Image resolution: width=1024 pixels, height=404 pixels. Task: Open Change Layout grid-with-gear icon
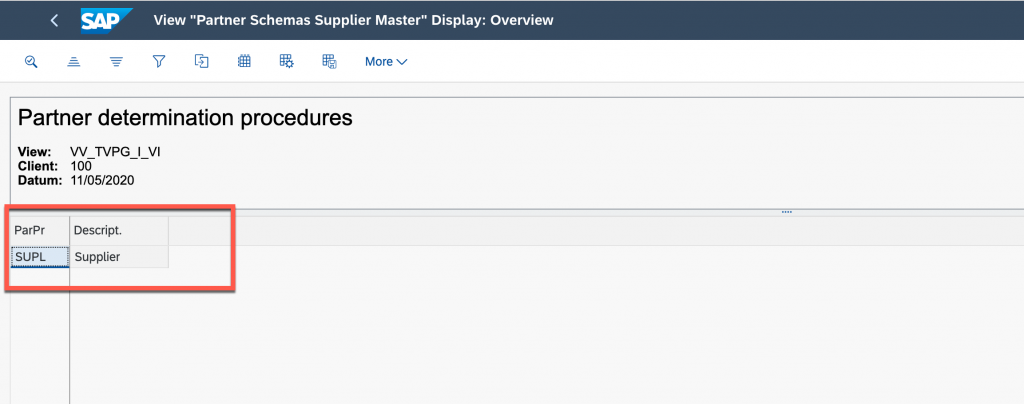tap(287, 61)
